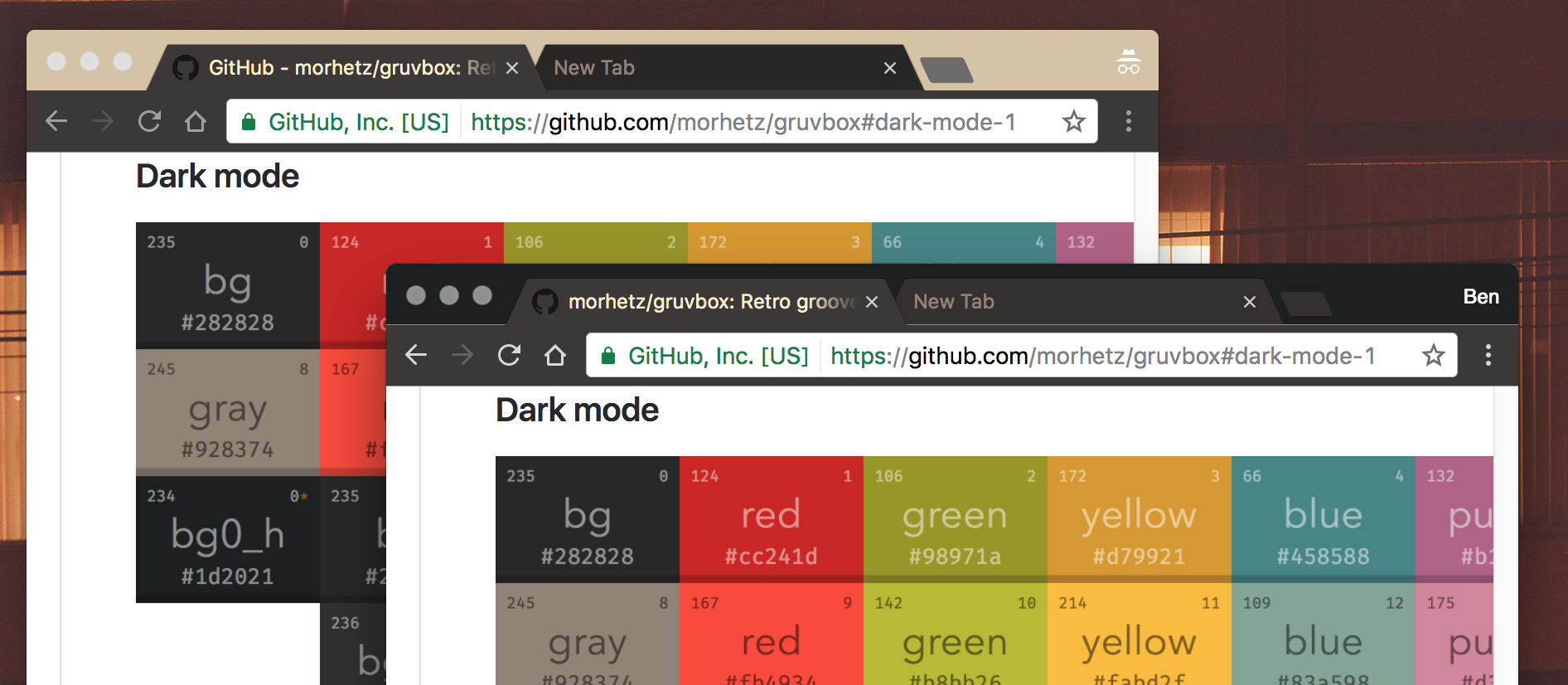Click GitHub, Inc. [US] certificate label rear window
This screenshot has height=685, width=1568.
[x=358, y=122]
